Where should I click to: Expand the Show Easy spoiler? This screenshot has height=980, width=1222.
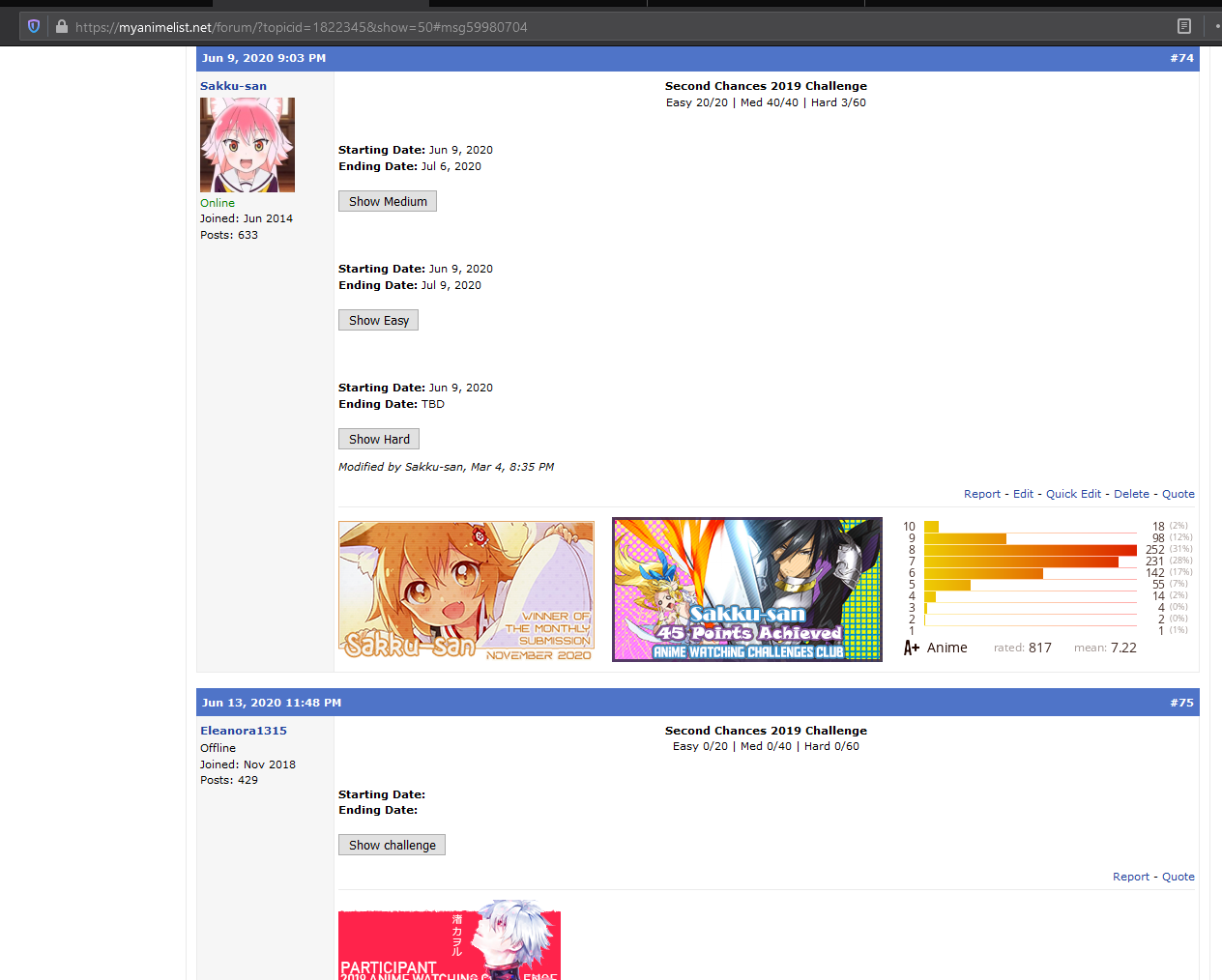click(378, 320)
